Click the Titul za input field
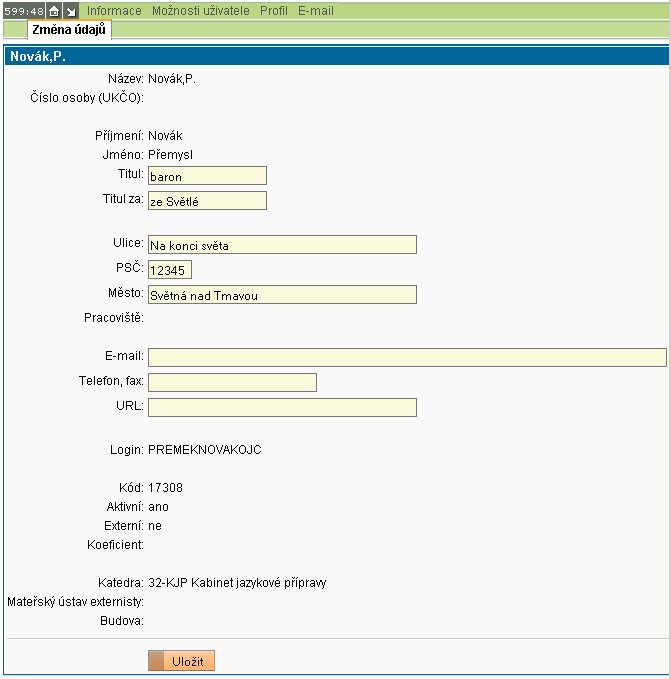 pos(207,201)
